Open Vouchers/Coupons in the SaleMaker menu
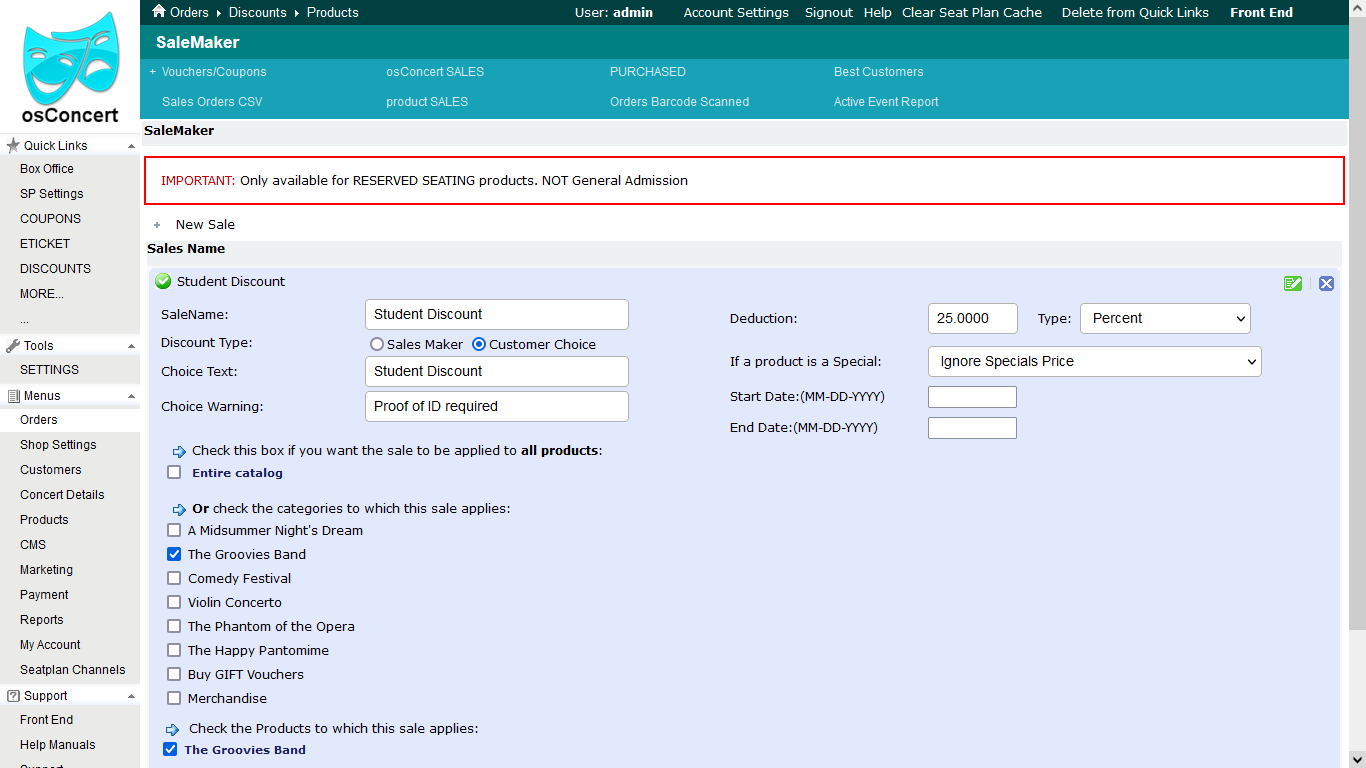The height and width of the screenshot is (768, 1366). tap(214, 72)
